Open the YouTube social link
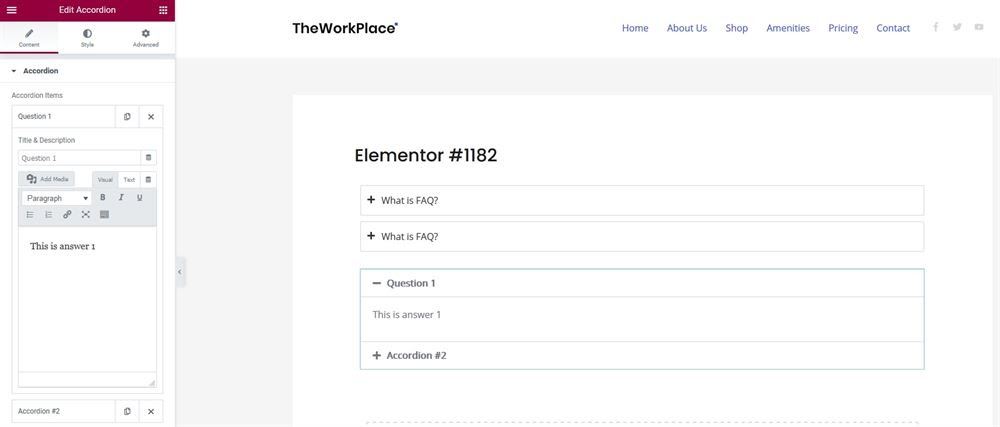This screenshot has height=427, width=1000. [979, 27]
